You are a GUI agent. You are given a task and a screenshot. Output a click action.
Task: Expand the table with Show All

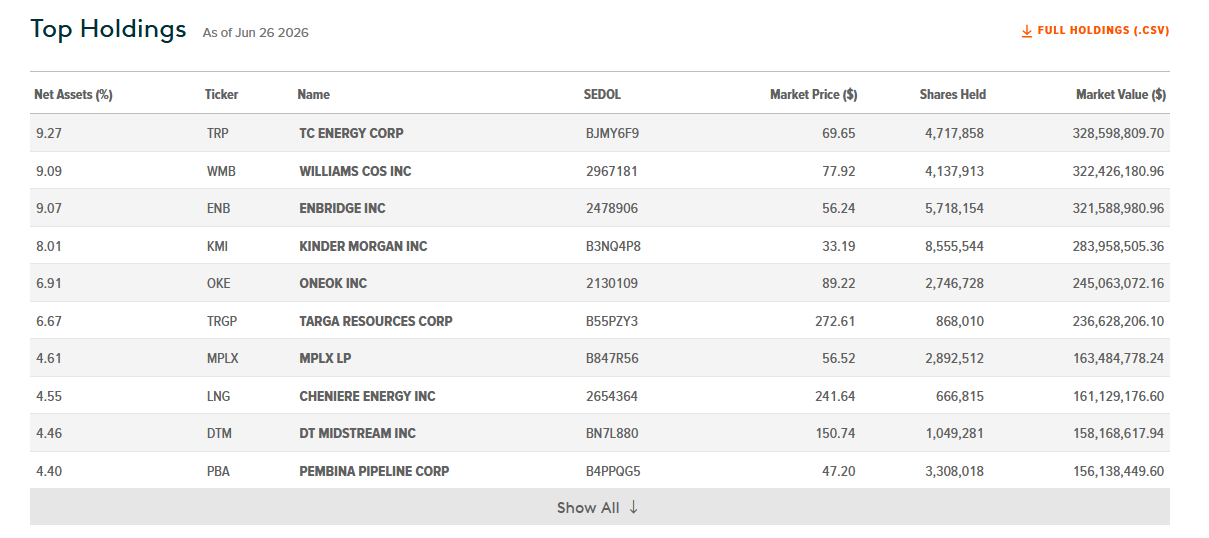point(599,507)
